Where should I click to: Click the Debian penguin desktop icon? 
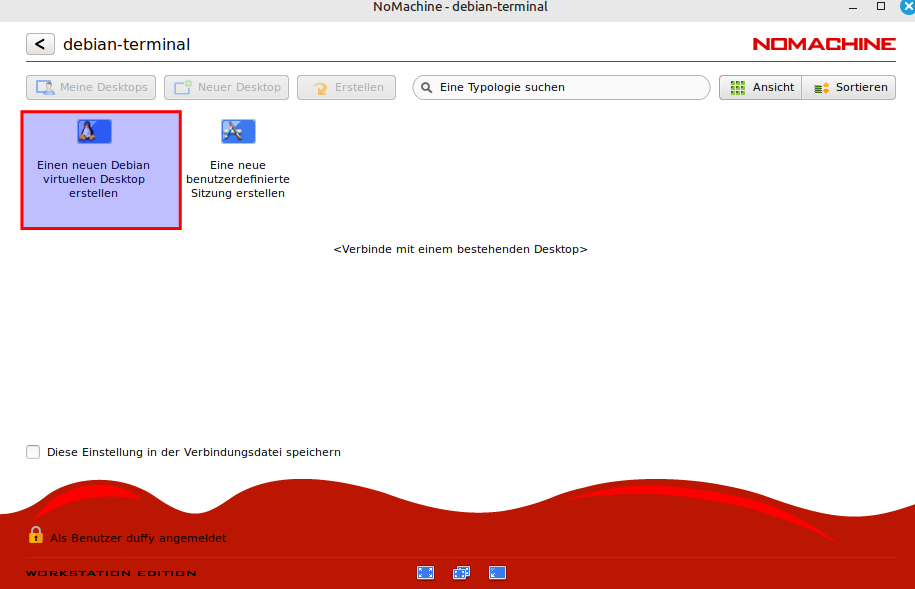point(94,131)
